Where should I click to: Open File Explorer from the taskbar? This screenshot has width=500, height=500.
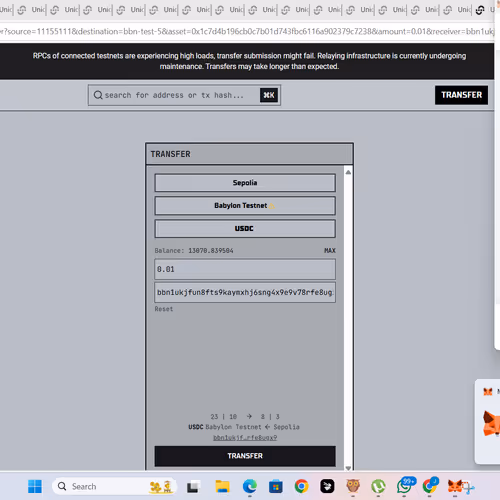tap(222, 487)
